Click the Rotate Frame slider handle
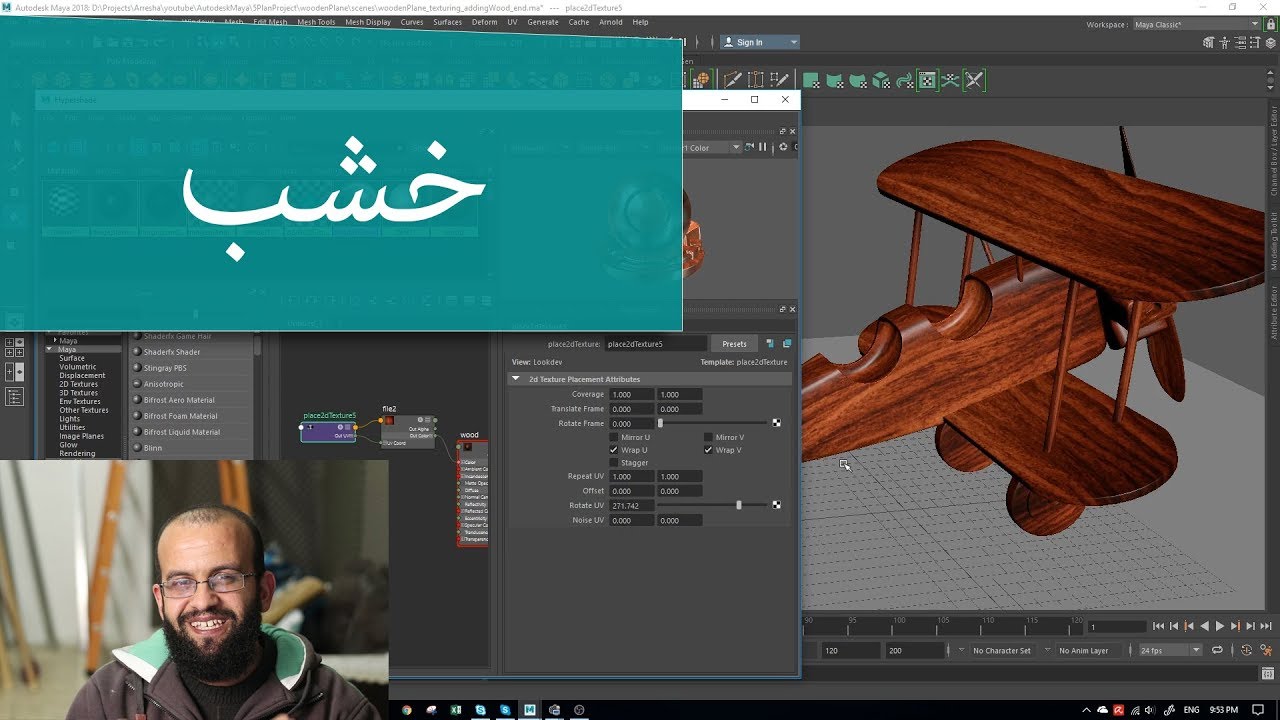Screen dimensions: 1280x720 pyautogui.click(x=660, y=423)
